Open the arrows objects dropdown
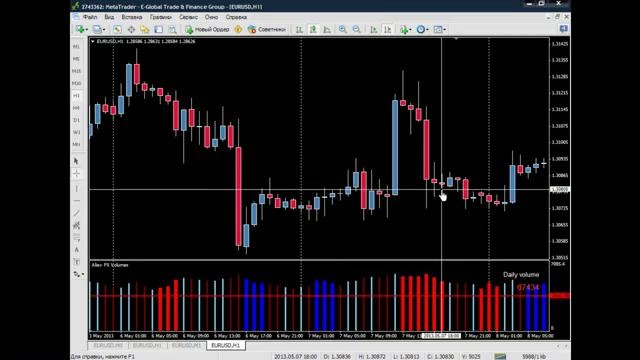The image size is (640, 360). [x=78, y=274]
